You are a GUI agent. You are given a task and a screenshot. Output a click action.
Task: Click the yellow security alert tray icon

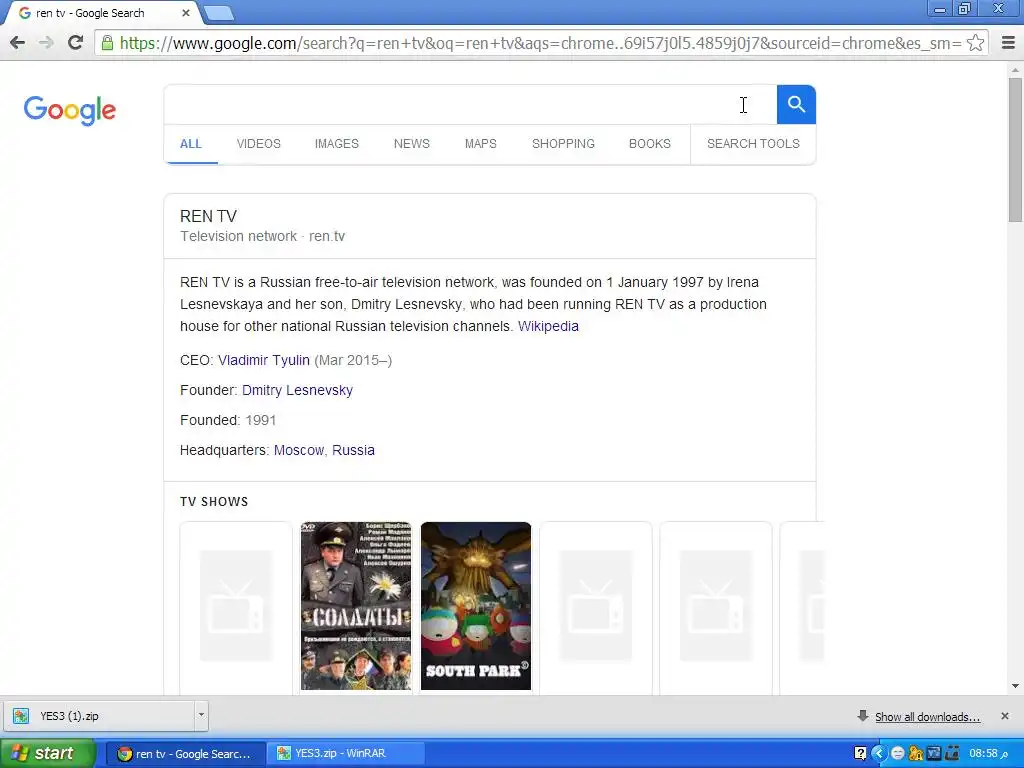pyautogui.click(x=916, y=754)
